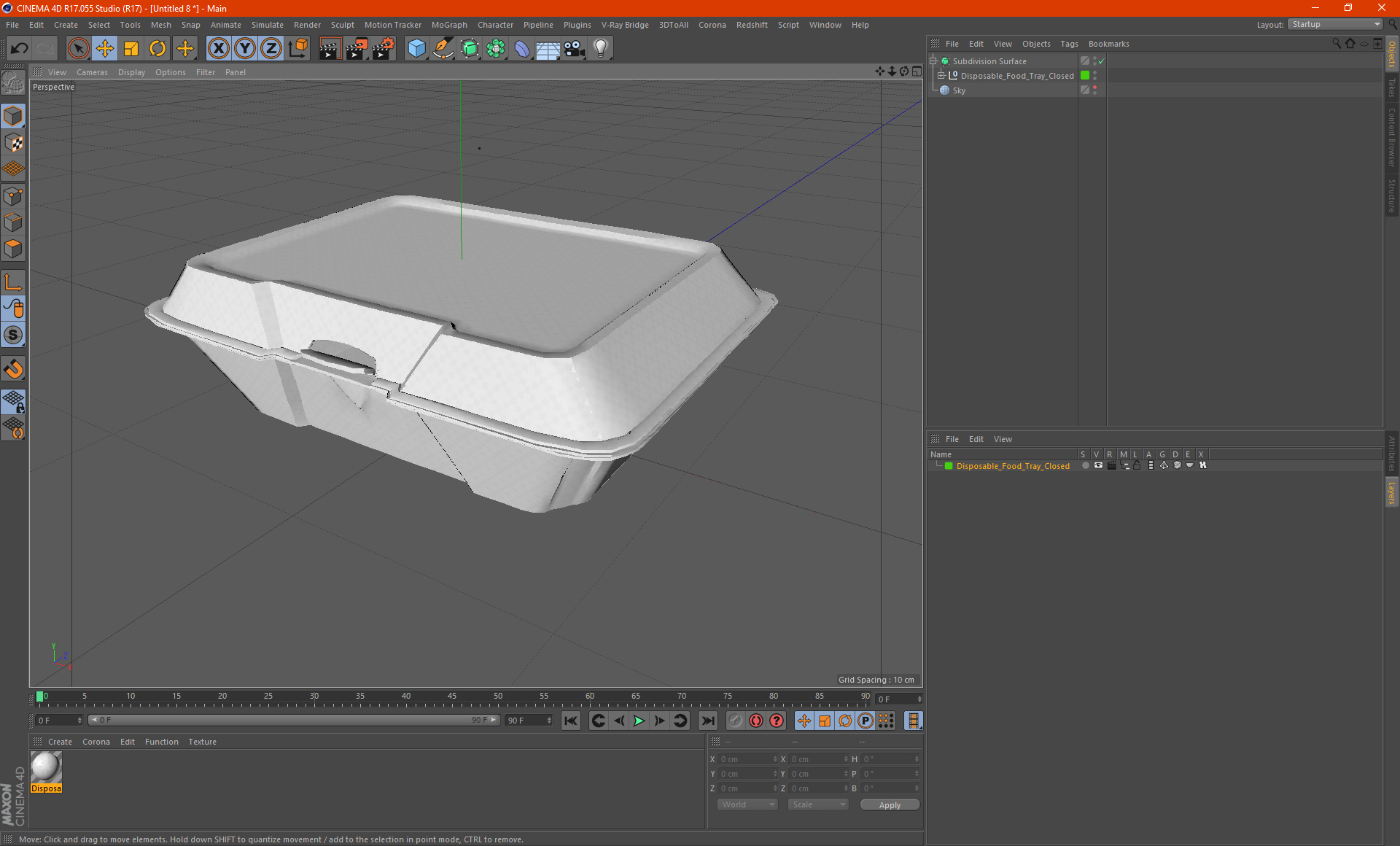Click the X position 0 cm field
This screenshot has height=846, width=1400.
click(748, 759)
